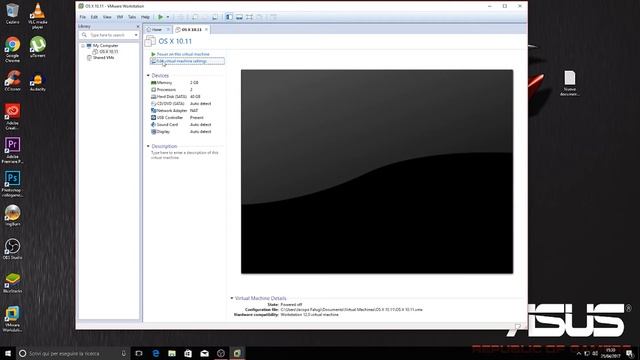This screenshot has height=360, width=640.
Task: Click the snapshot manager toolbar icon
Action: (x=215, y=17)
